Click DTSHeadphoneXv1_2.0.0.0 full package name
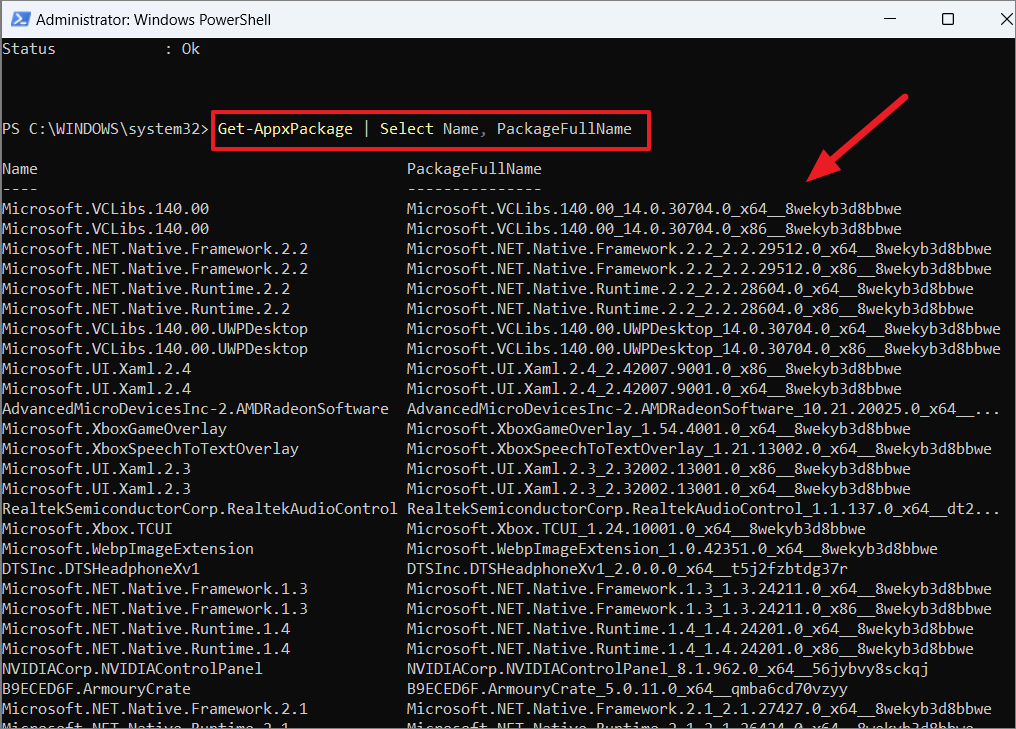 click(x=627, y=569)
